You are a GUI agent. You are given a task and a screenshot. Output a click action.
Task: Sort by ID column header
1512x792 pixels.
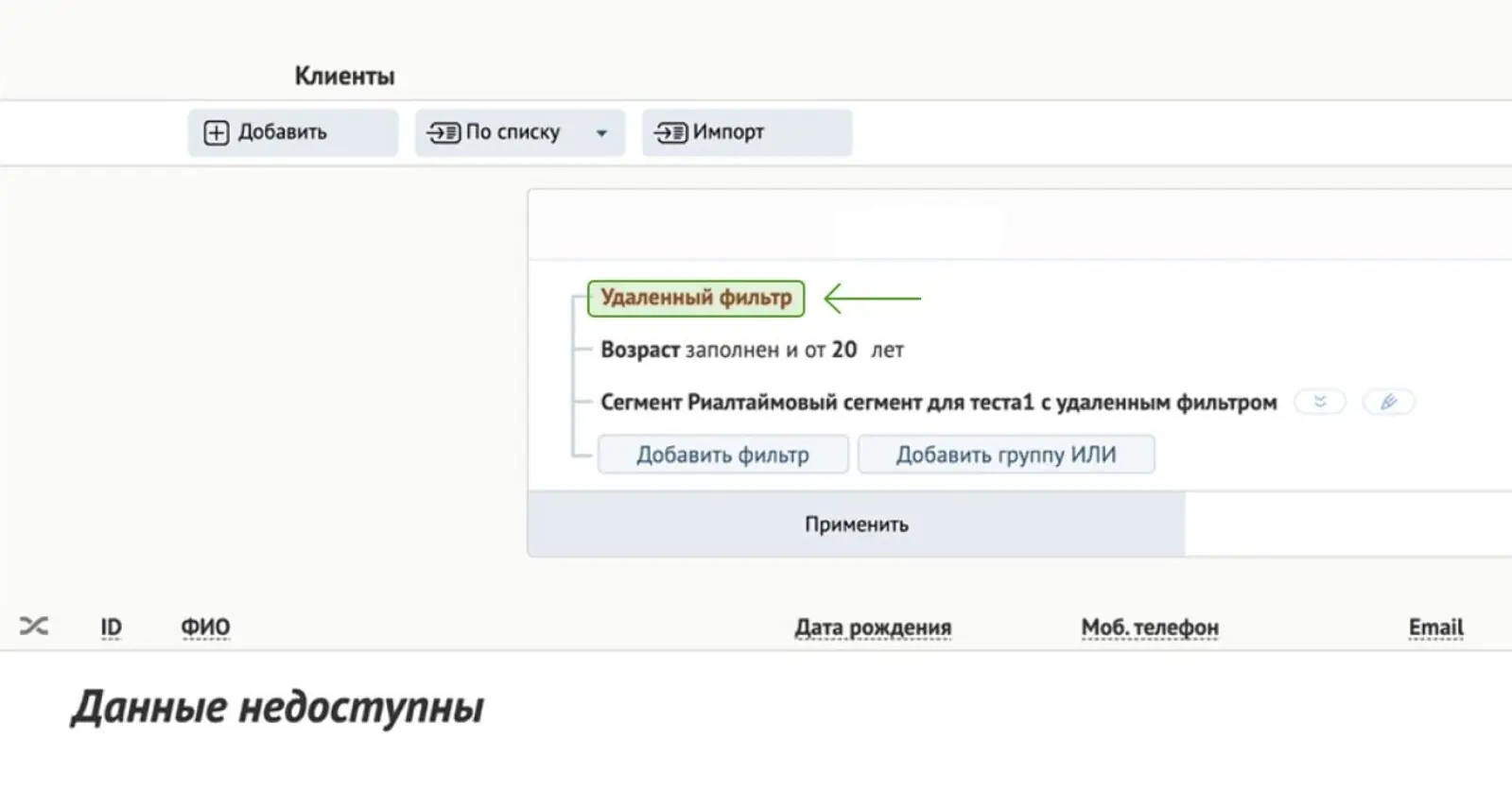pos(112,628)
